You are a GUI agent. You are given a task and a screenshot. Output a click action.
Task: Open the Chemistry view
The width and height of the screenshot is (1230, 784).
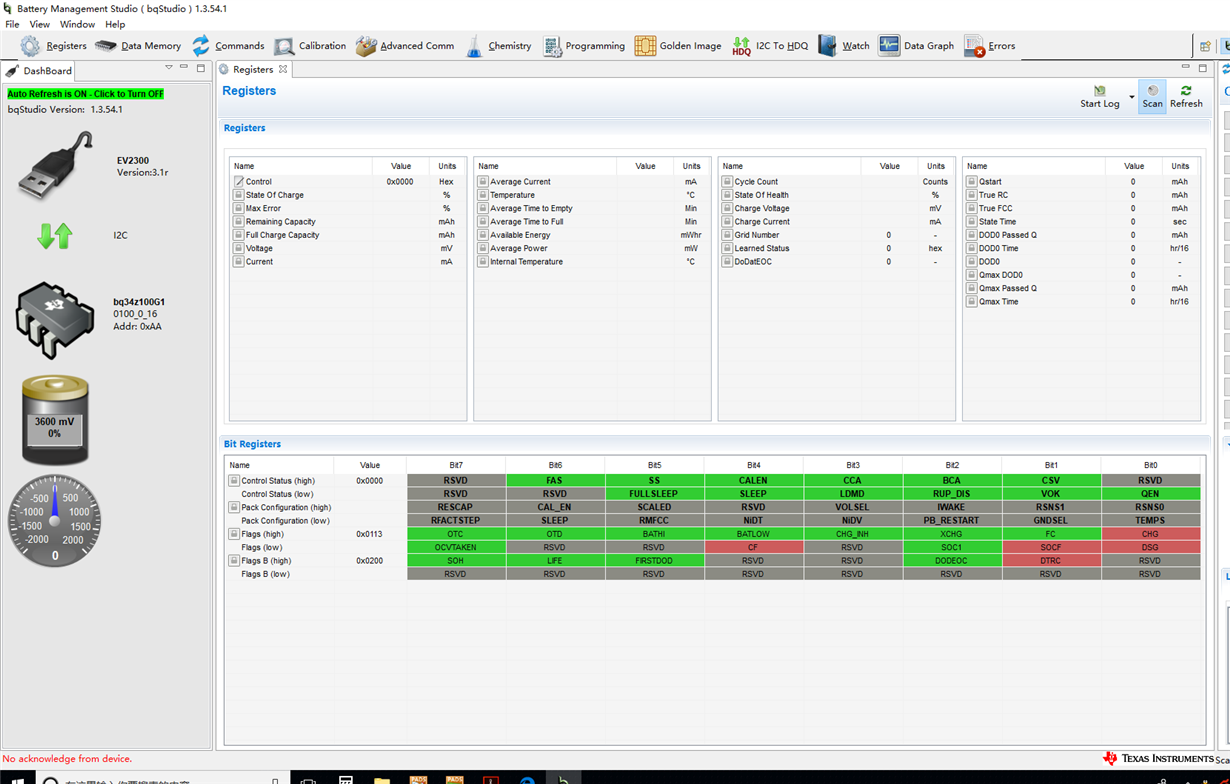[498, 46]
